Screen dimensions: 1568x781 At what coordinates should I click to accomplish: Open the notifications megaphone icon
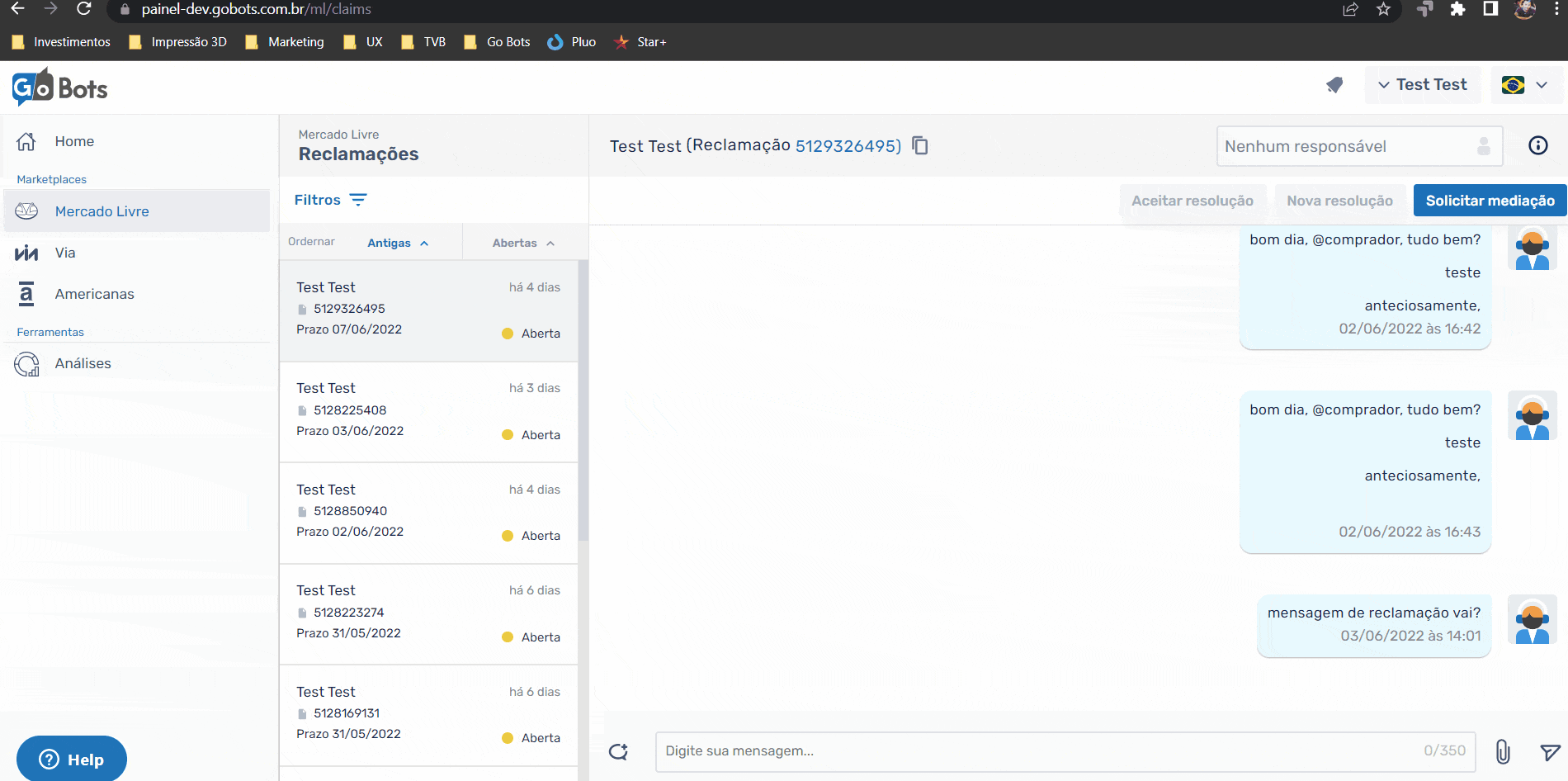coord(1334,85)
